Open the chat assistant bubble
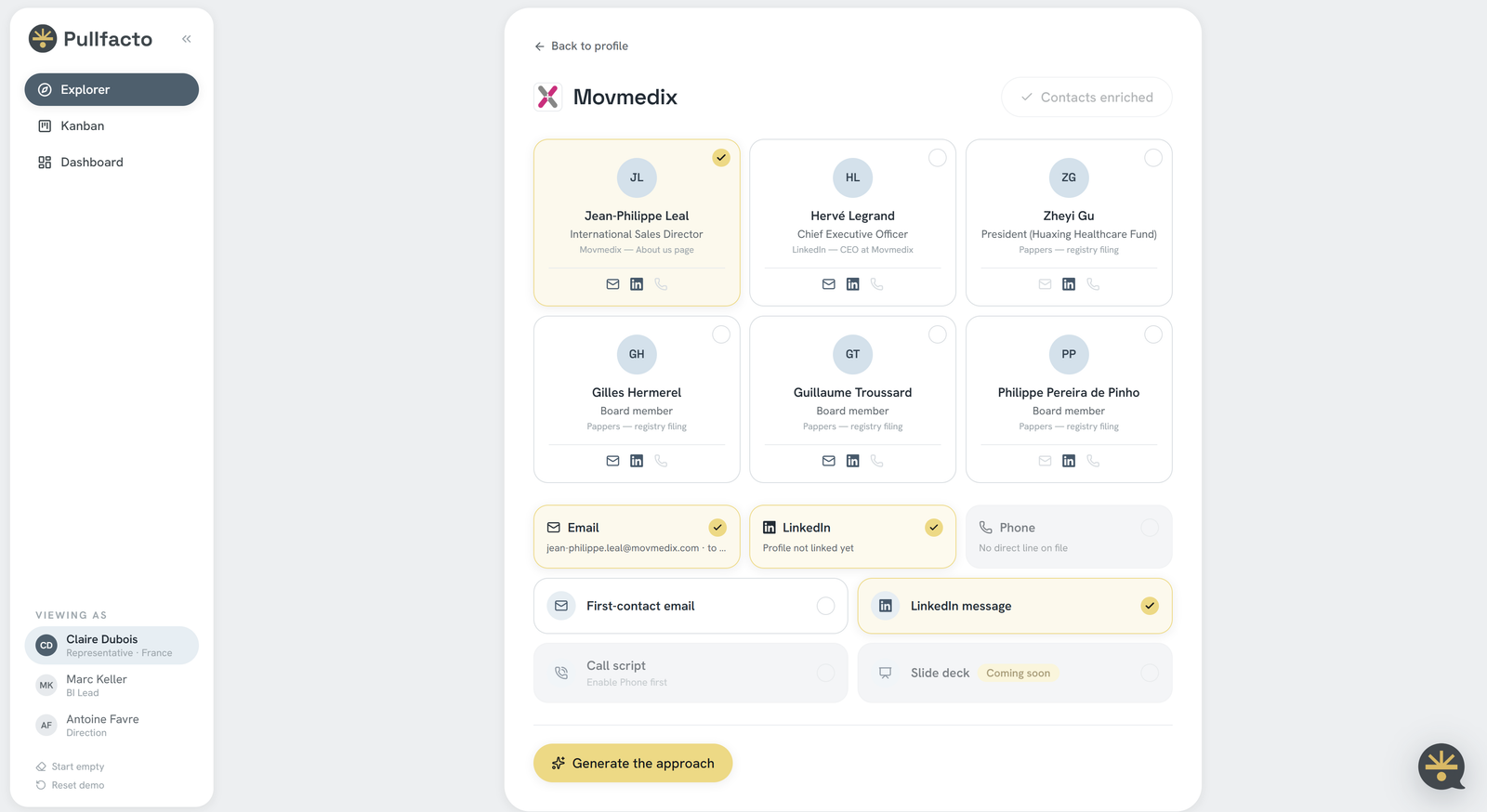 (1441, 766)
